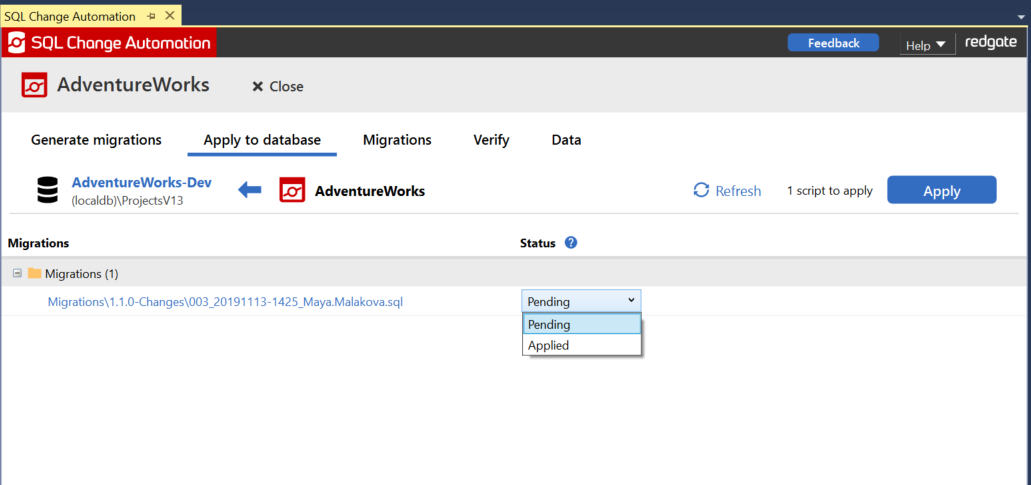This screenshot has height=485, width=1031.
Task: Click the Status column header
Action: (538, 243)
